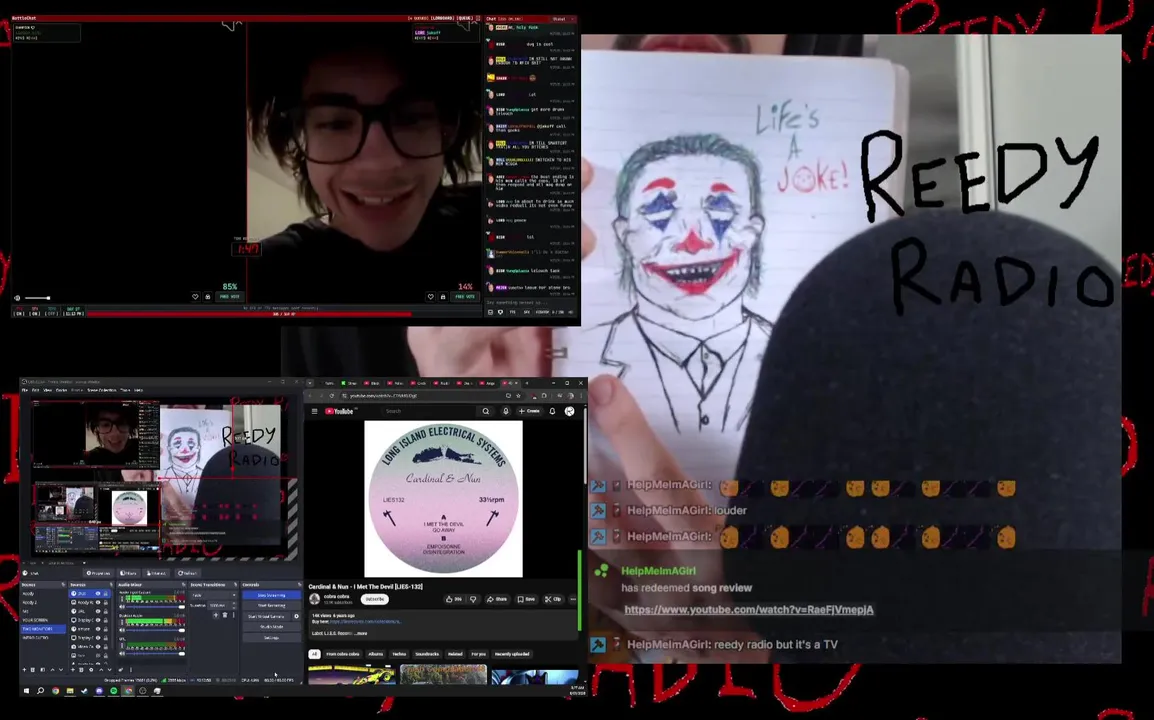Remove selected scene with trash icon
1154x720 pixels.
point(32,670)
